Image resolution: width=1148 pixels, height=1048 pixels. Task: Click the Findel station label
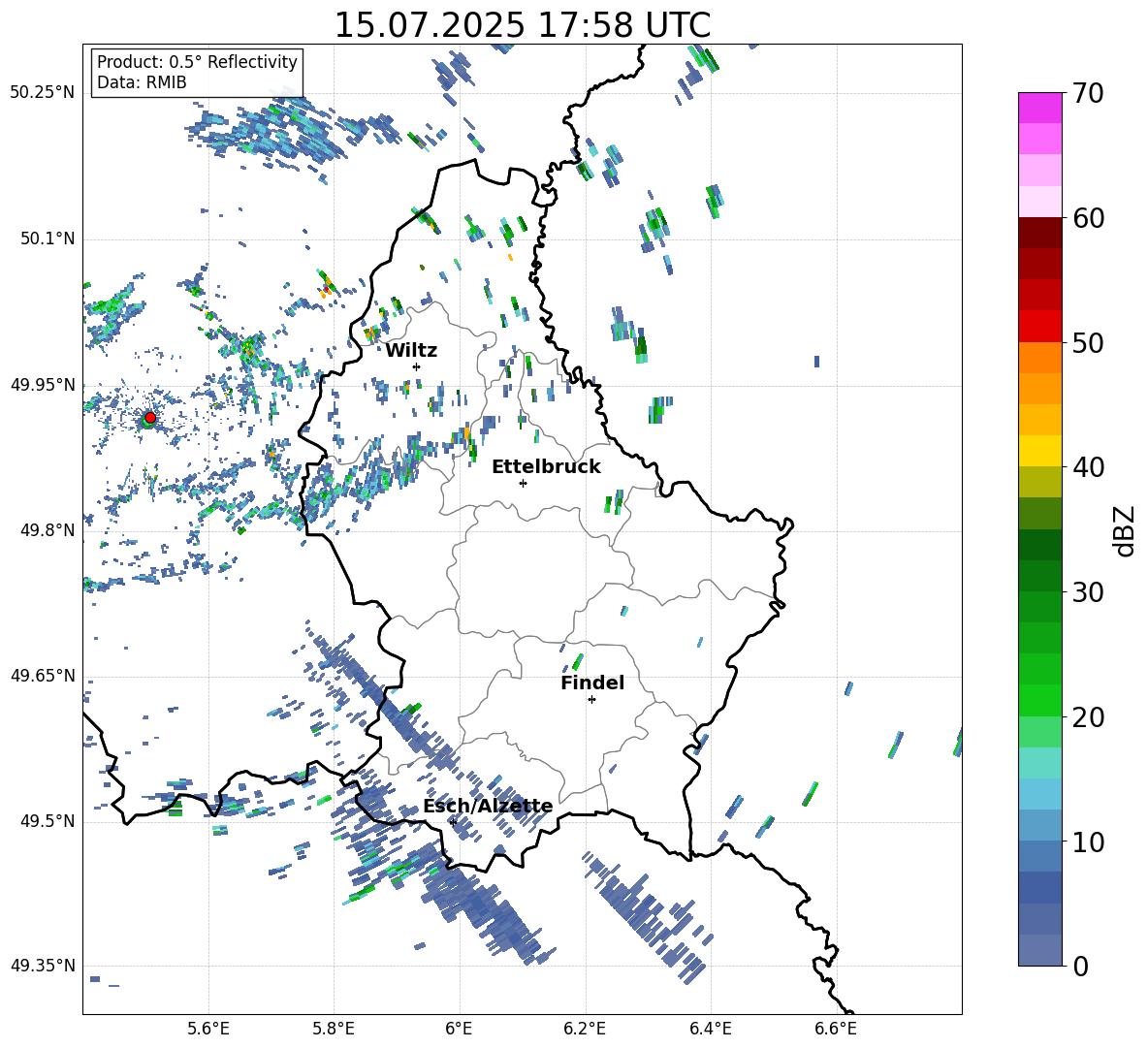592,683
